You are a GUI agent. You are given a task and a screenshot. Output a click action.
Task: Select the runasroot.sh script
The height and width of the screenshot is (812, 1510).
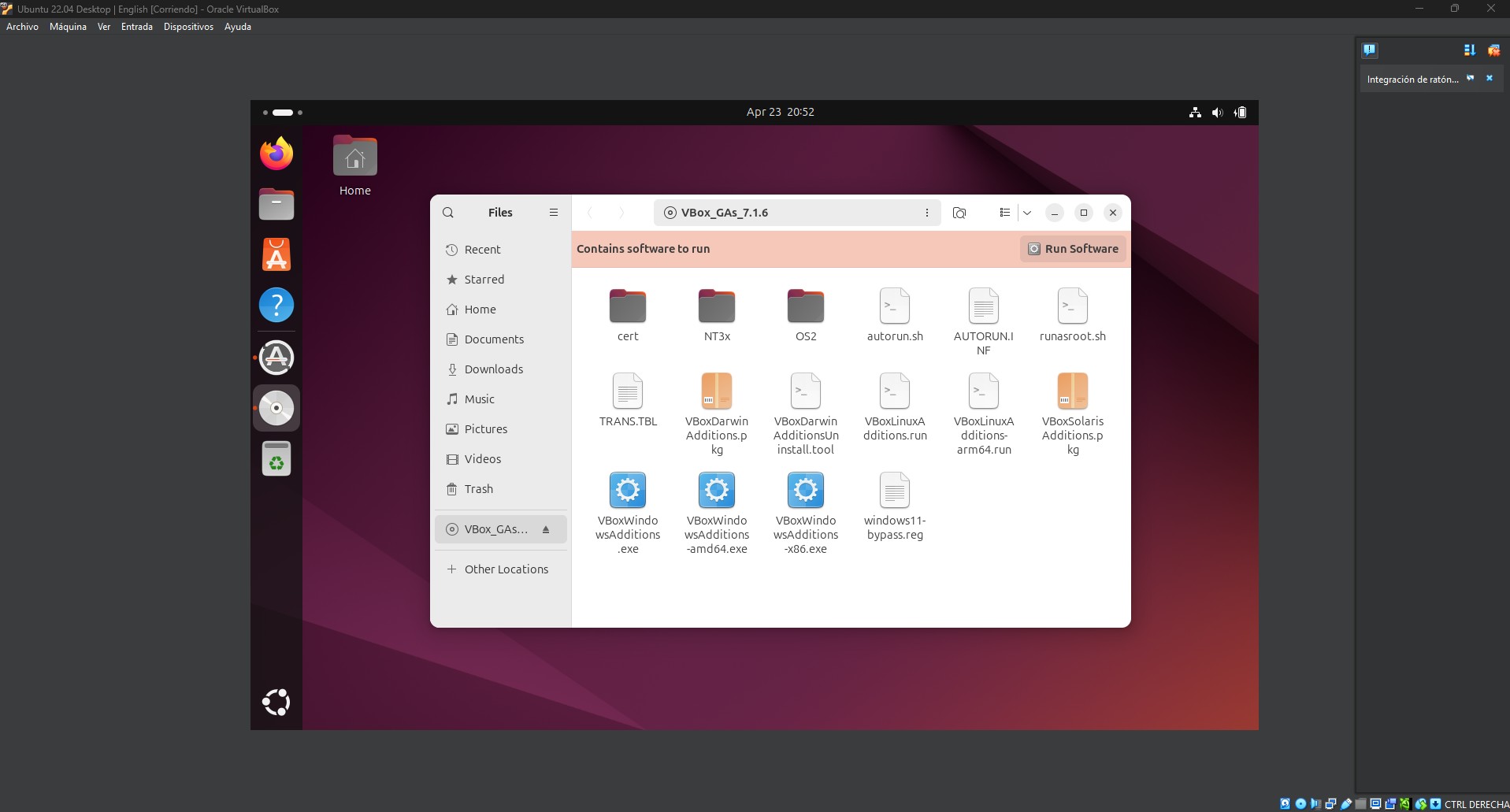(x=1073, y=315)
